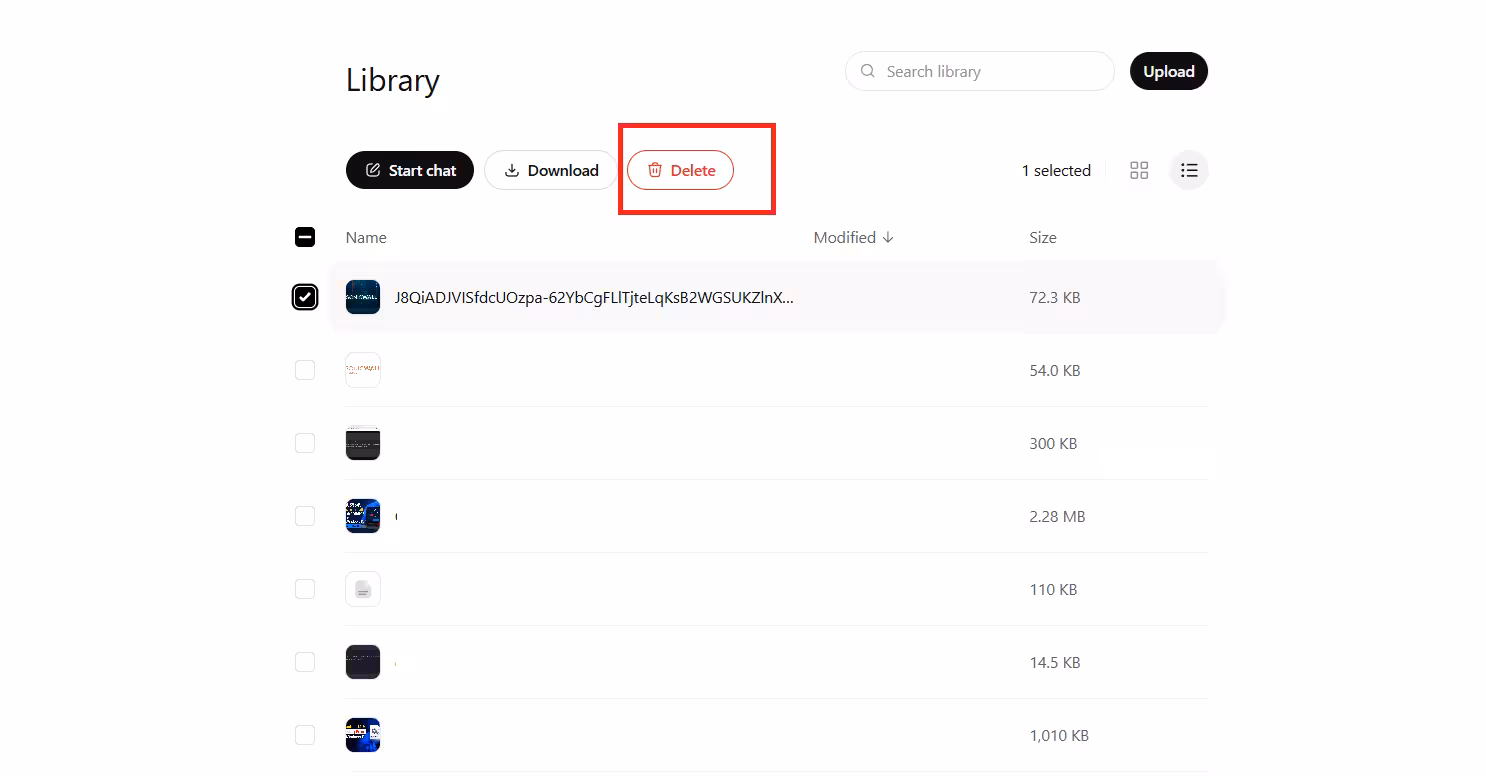This screenshot has width=1486, height=776.
Task: Uncheck the selected 72.3 KB file checkbox
Action: 305,297
